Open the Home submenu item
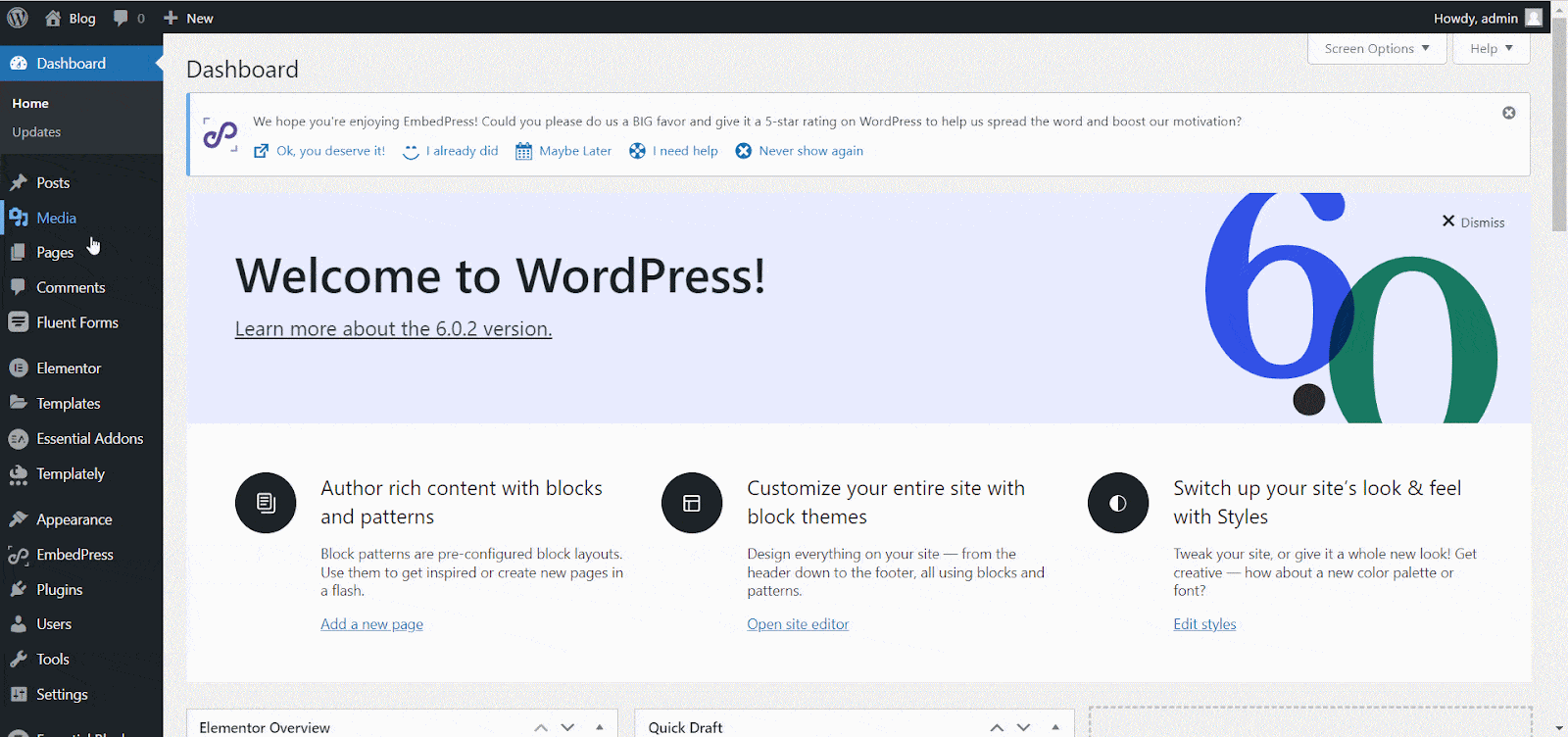The width and height of the screenshot is (1568, 737). click(x=30, y=103)
